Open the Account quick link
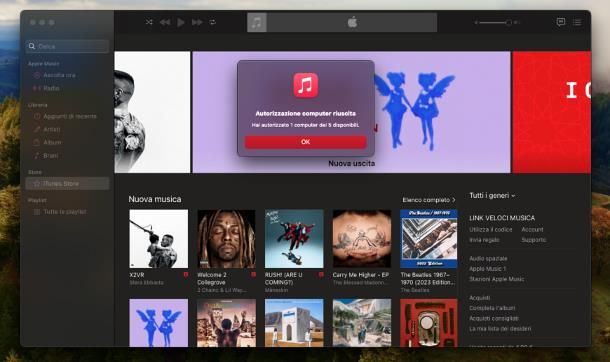This screenshot has height=362, width=610. pos(533,230)
